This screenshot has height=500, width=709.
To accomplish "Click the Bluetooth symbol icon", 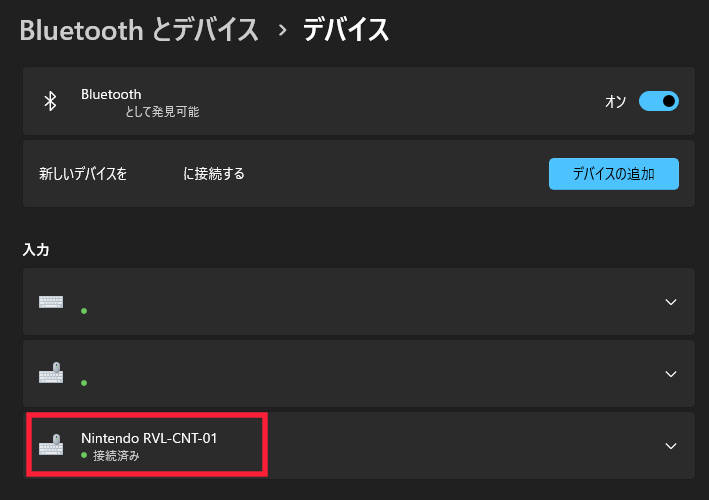I will point(50,101).
